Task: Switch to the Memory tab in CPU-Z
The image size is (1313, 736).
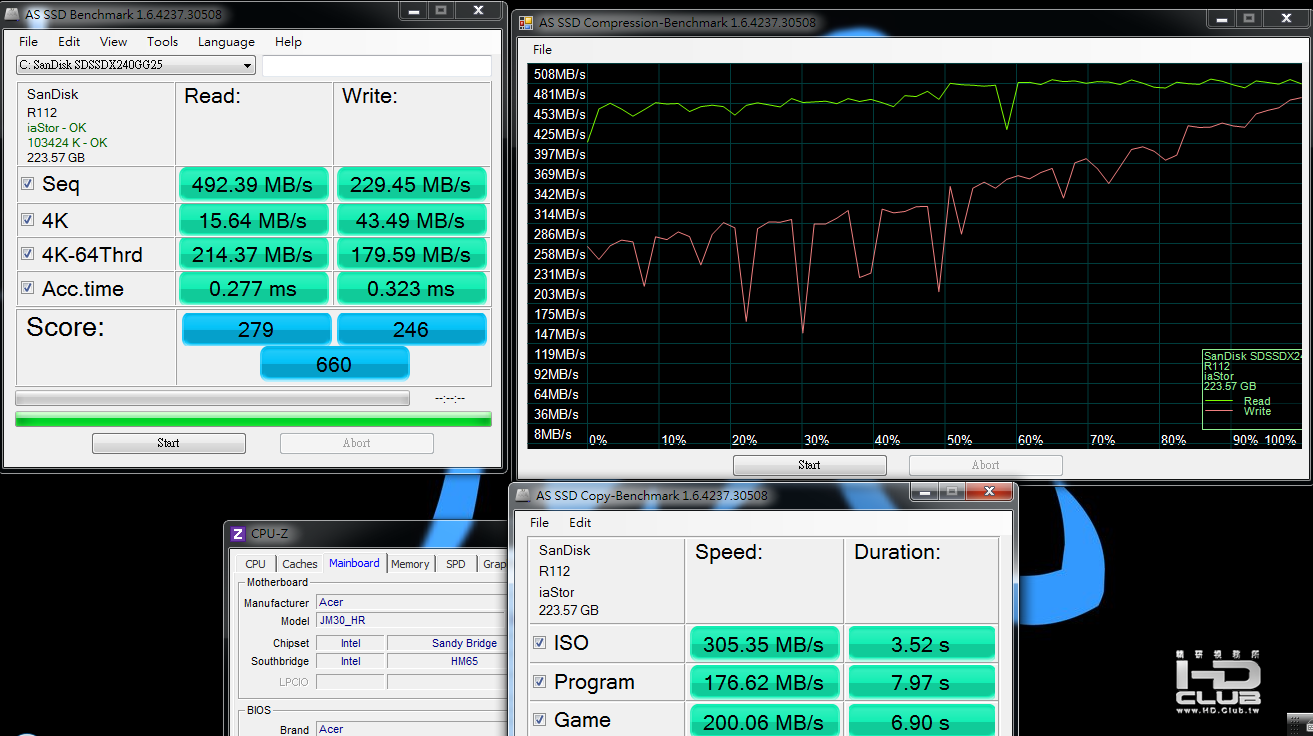Action: point(410,564)
